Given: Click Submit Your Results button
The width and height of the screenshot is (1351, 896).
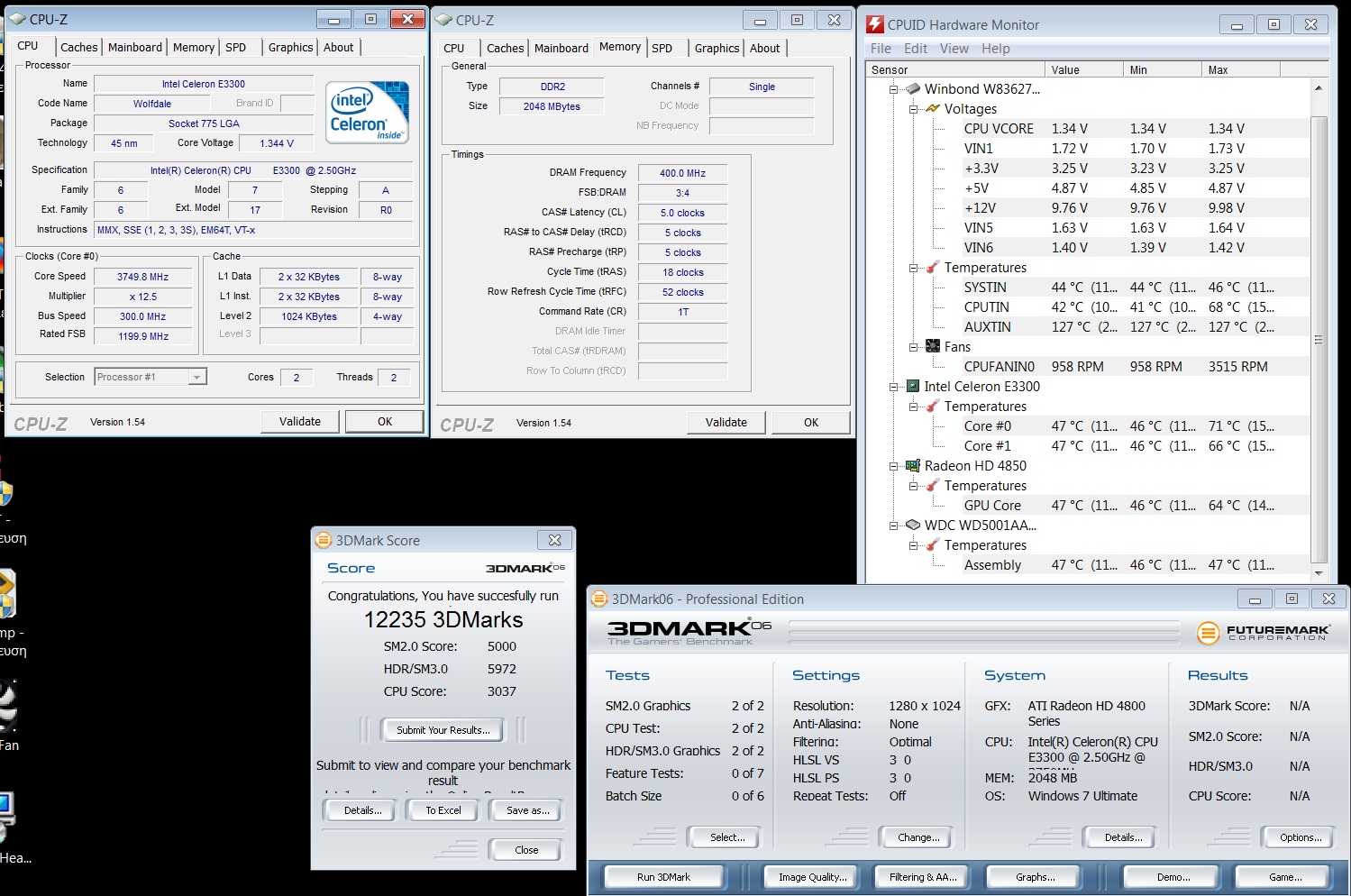Looking at the screenshot, I should pos(443,730).
